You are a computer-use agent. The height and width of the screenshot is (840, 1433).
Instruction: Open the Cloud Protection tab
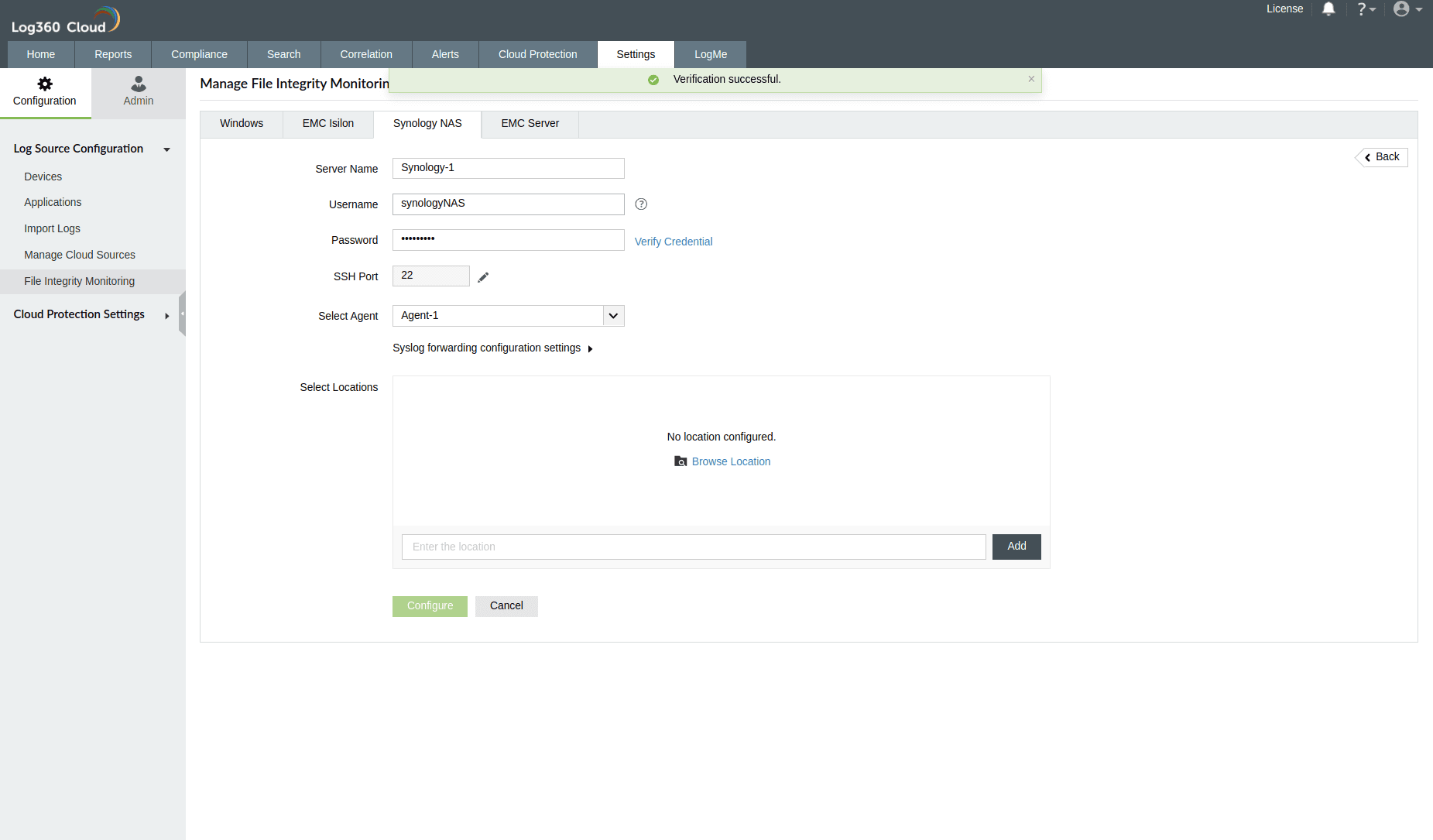[538, 54]
